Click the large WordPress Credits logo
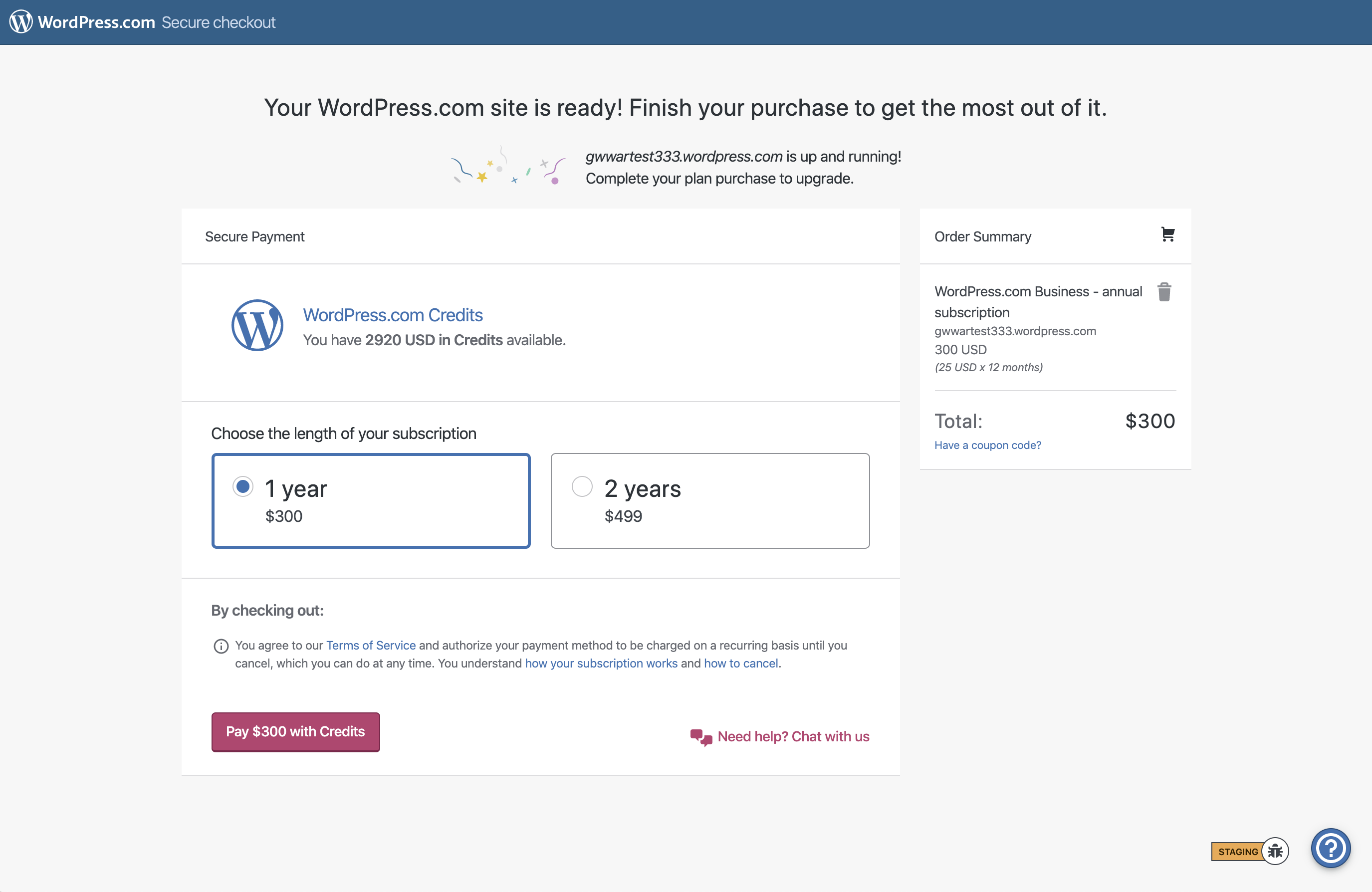Viewport: 1372px width, 892px height. tap(257, 325)
